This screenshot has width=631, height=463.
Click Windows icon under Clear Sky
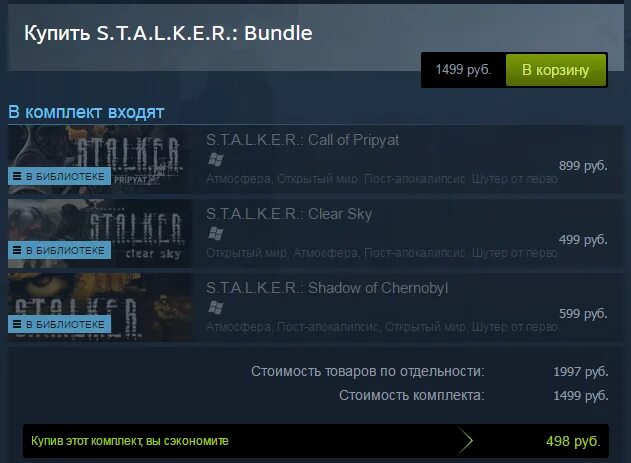(216, 233)
